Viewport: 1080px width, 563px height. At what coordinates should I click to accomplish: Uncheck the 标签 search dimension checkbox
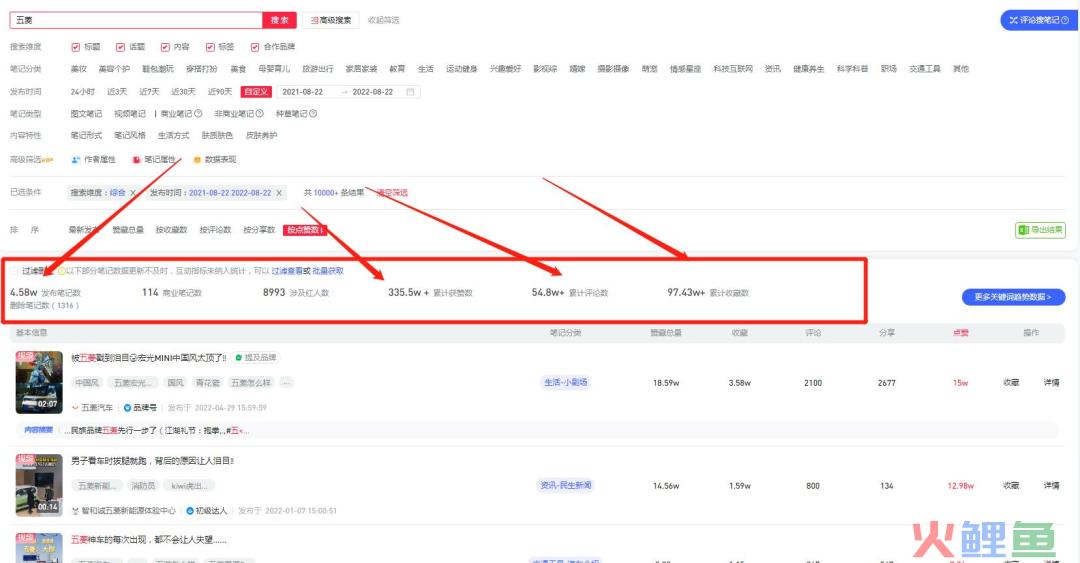210,47
